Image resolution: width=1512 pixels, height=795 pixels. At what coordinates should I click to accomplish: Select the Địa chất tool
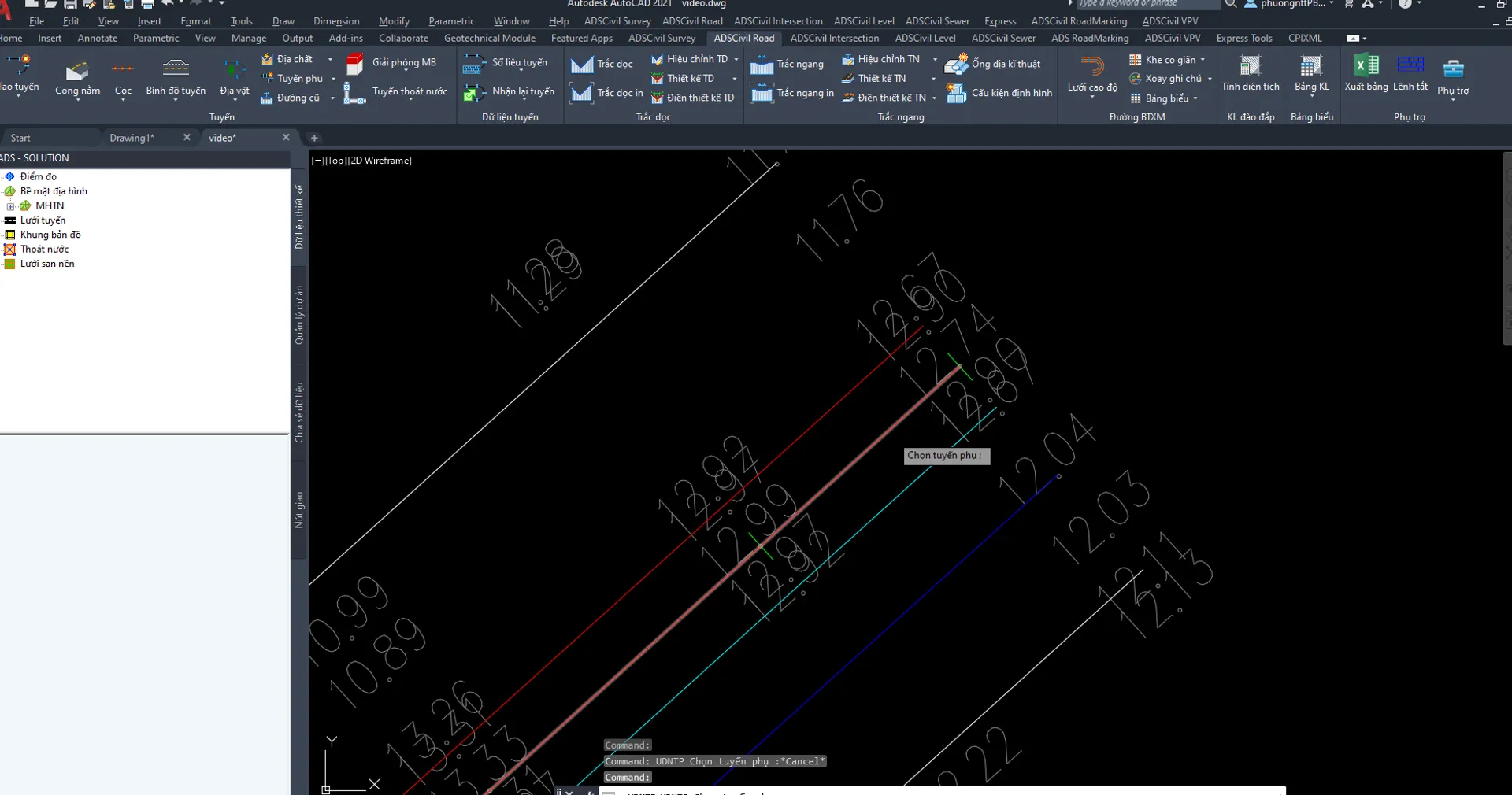[x=288, y=59]
